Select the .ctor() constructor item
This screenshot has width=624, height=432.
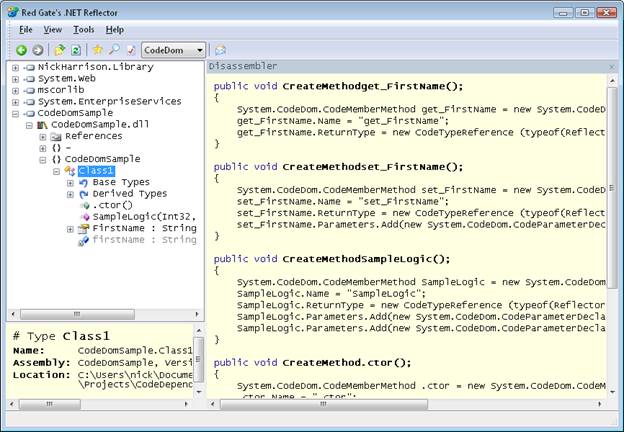coord(113,205)
